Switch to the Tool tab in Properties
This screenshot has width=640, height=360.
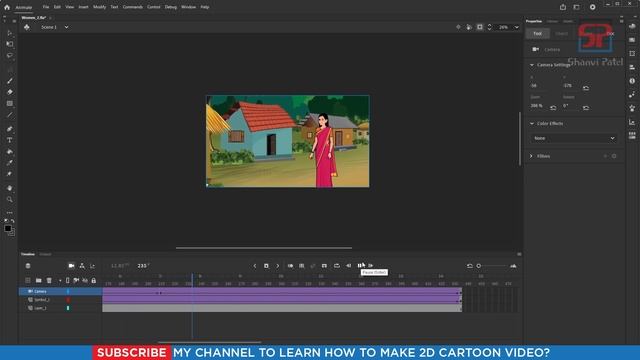538,33
